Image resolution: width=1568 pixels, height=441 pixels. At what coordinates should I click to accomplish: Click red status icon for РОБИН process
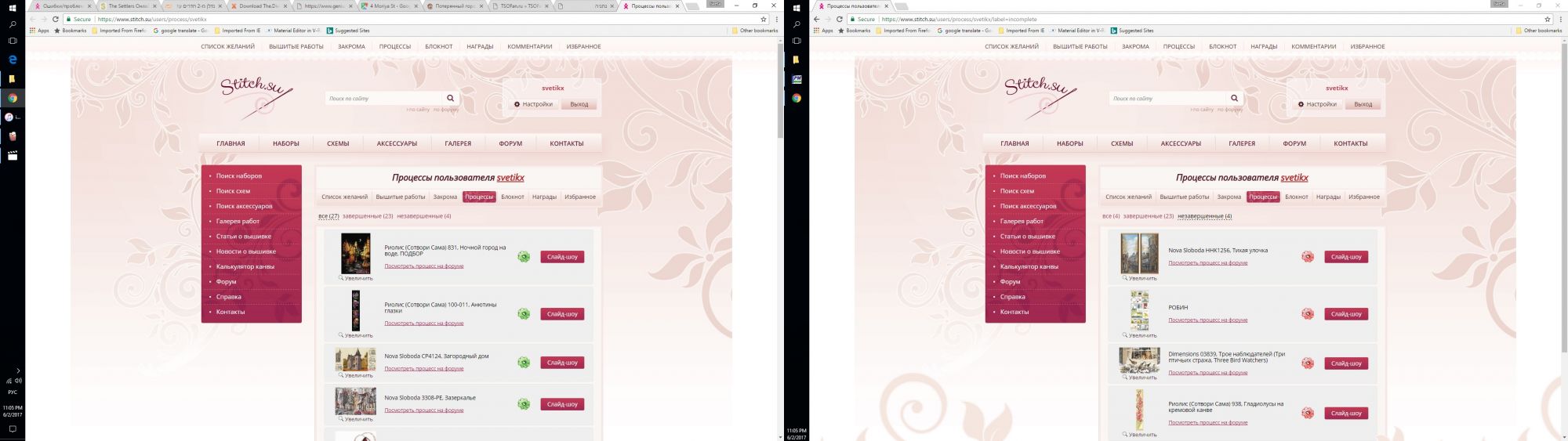point(1307,314)
